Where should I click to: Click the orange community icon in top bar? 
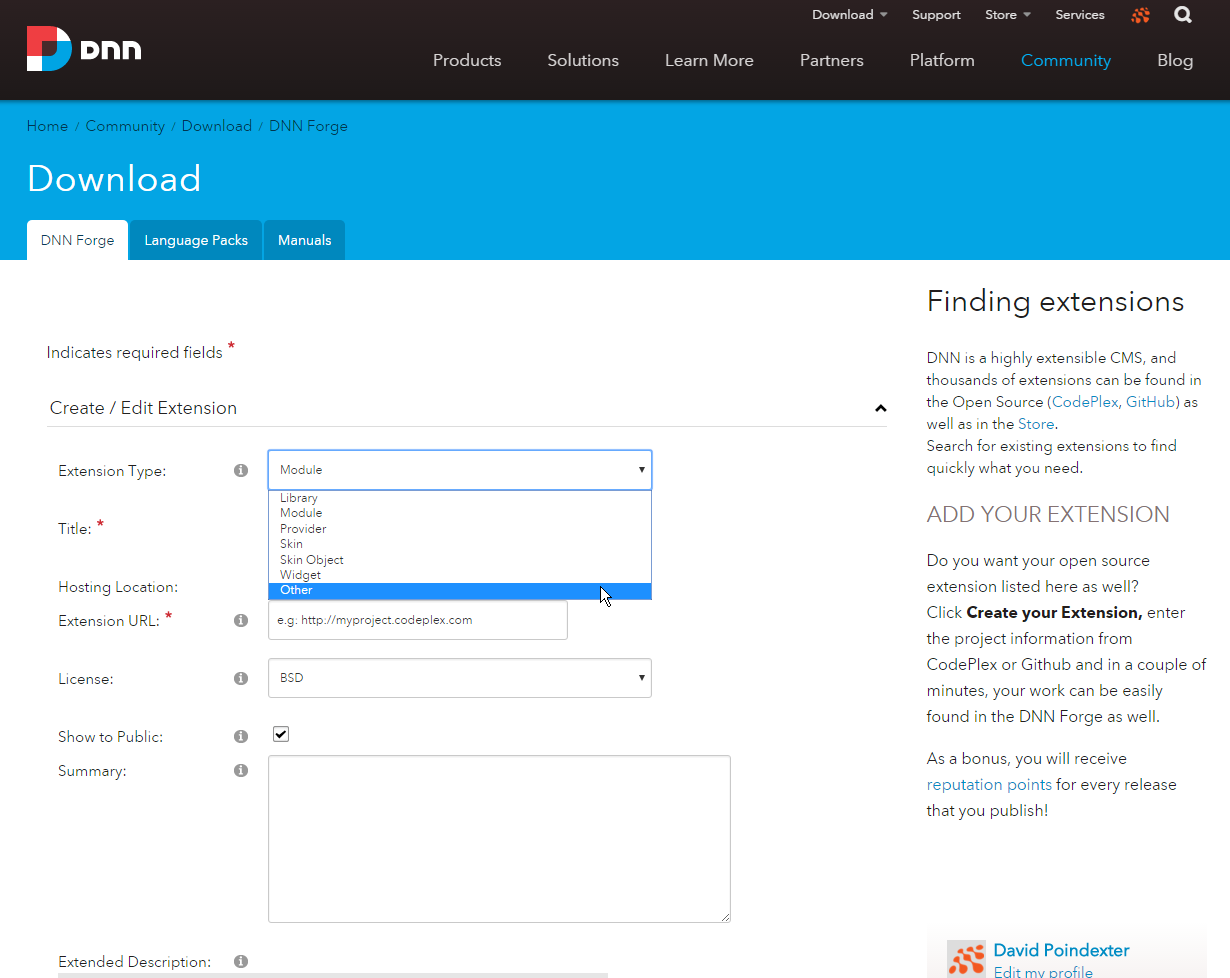[1140, 15]
